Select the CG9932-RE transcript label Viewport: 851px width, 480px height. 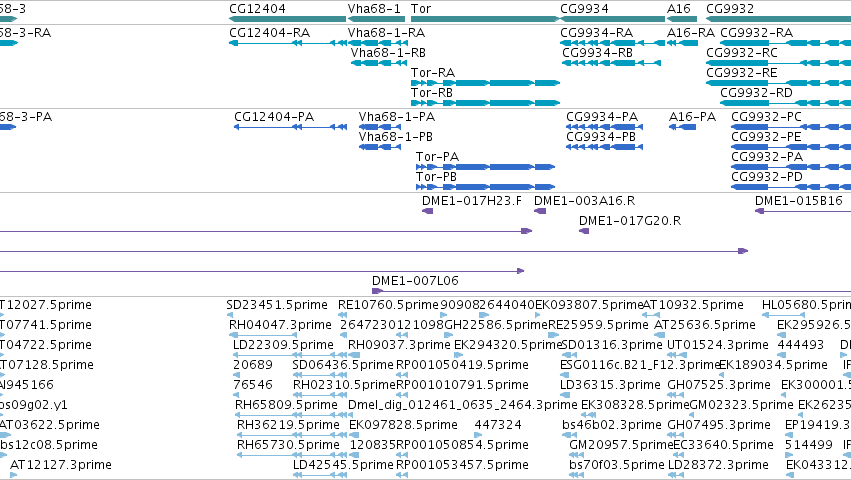tap(742, 73)
